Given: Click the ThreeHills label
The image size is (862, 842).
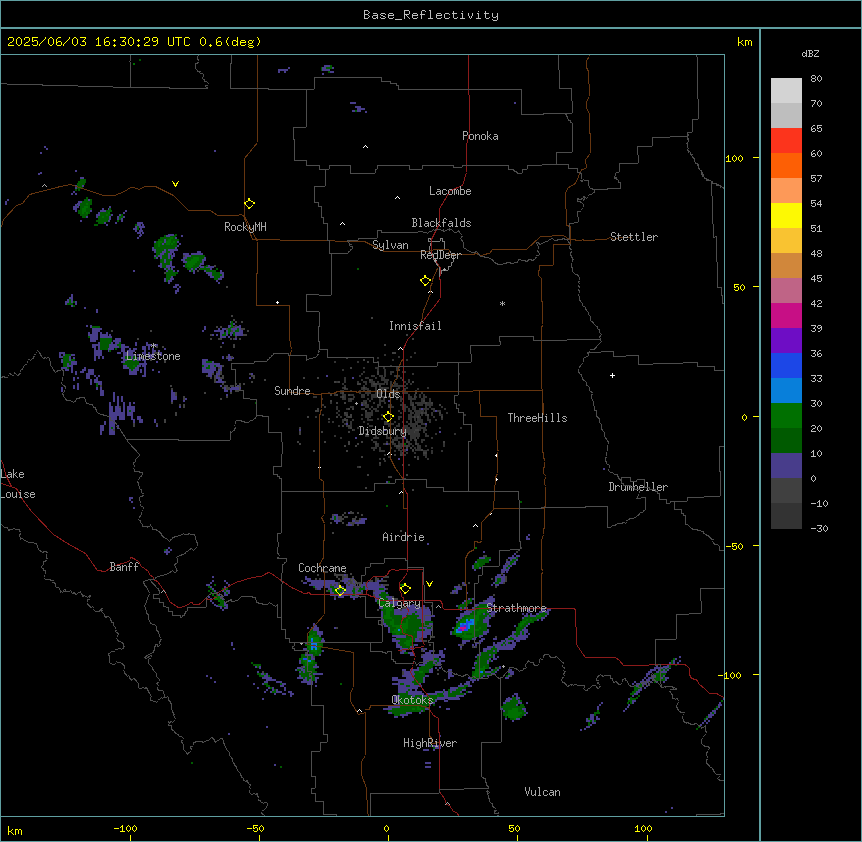Looking at the screenshot, I should (x=537, y=418).
